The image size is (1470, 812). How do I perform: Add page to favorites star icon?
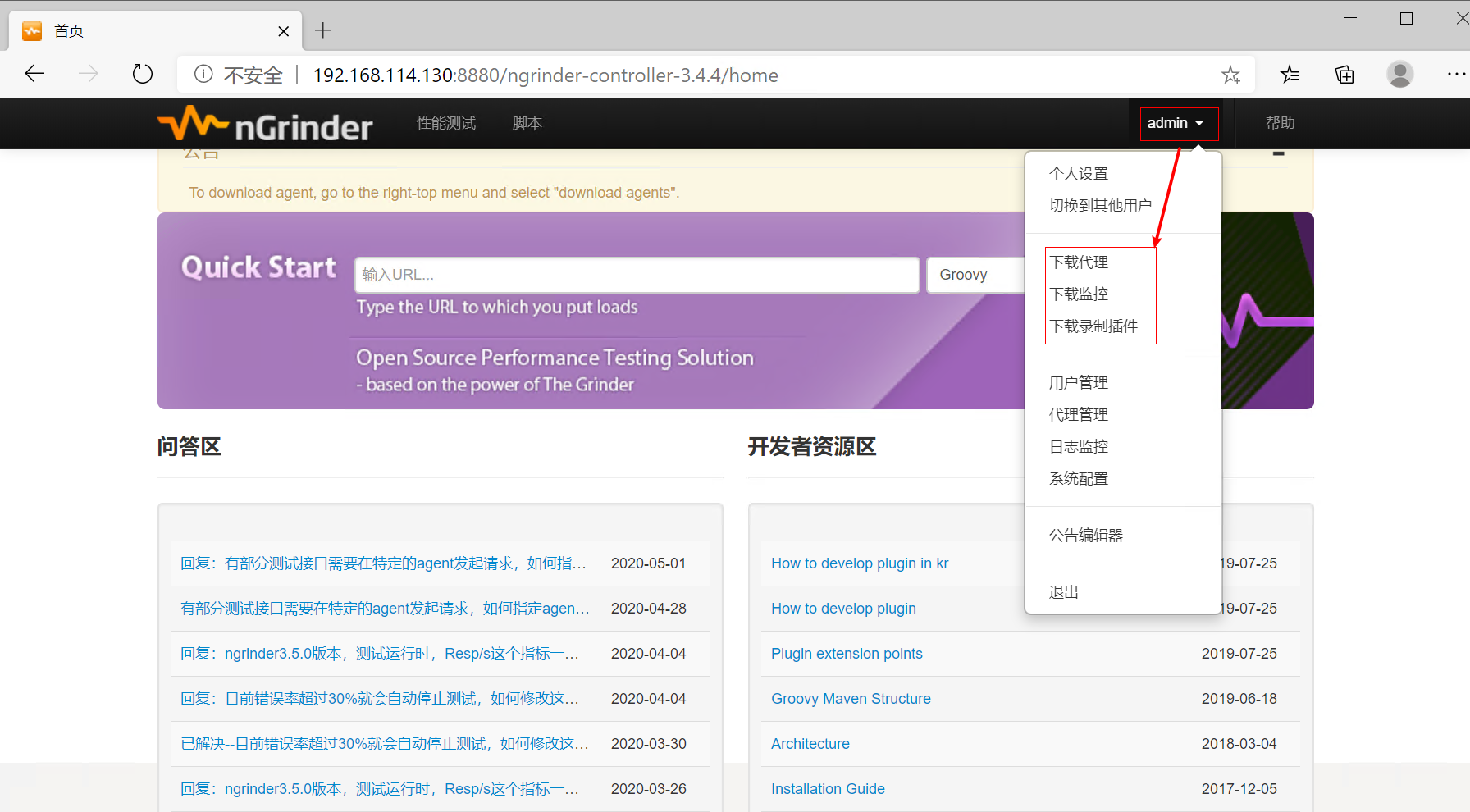click(1230, 75)
